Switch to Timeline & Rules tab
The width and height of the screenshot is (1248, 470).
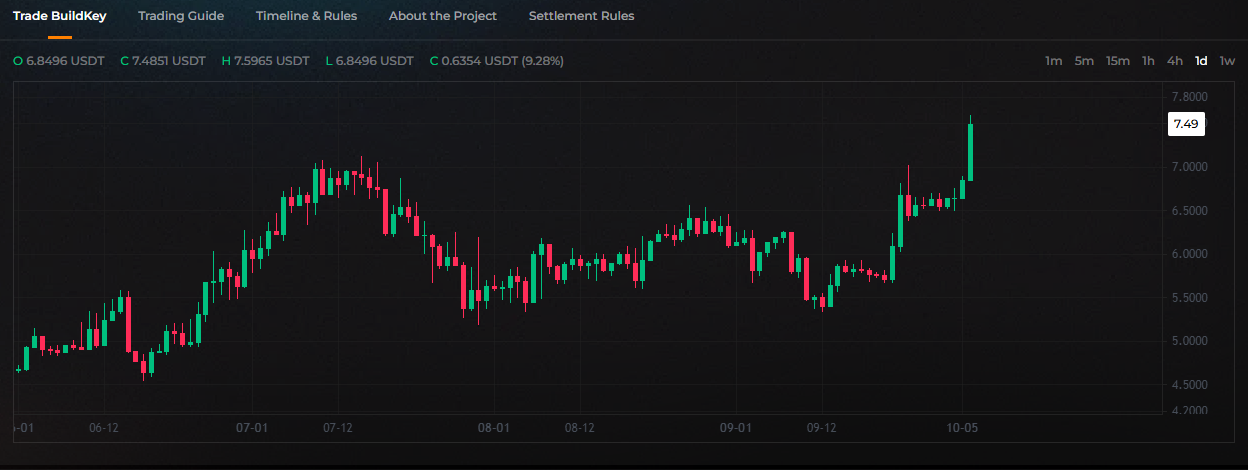point(306,16)
